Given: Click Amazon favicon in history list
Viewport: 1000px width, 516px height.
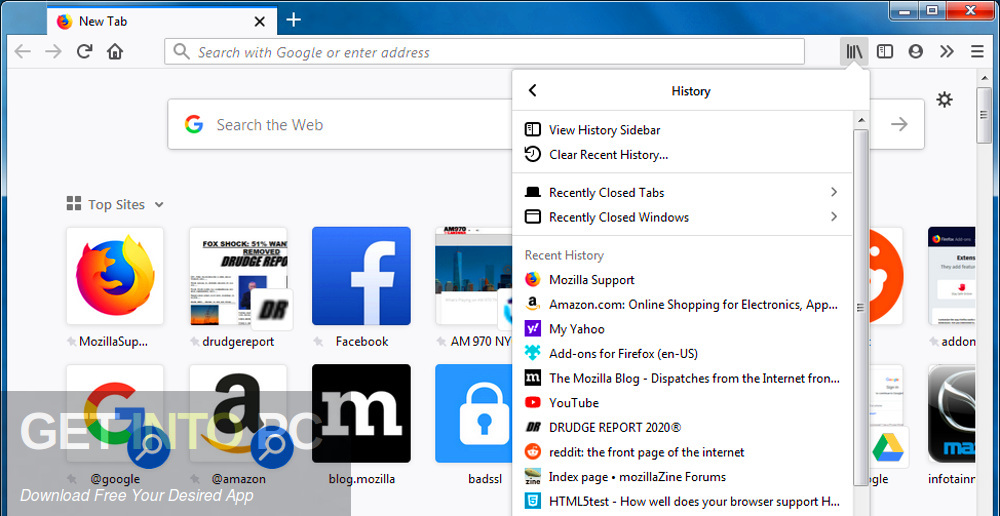Looking at the screenshot, I should coord(533,304).
